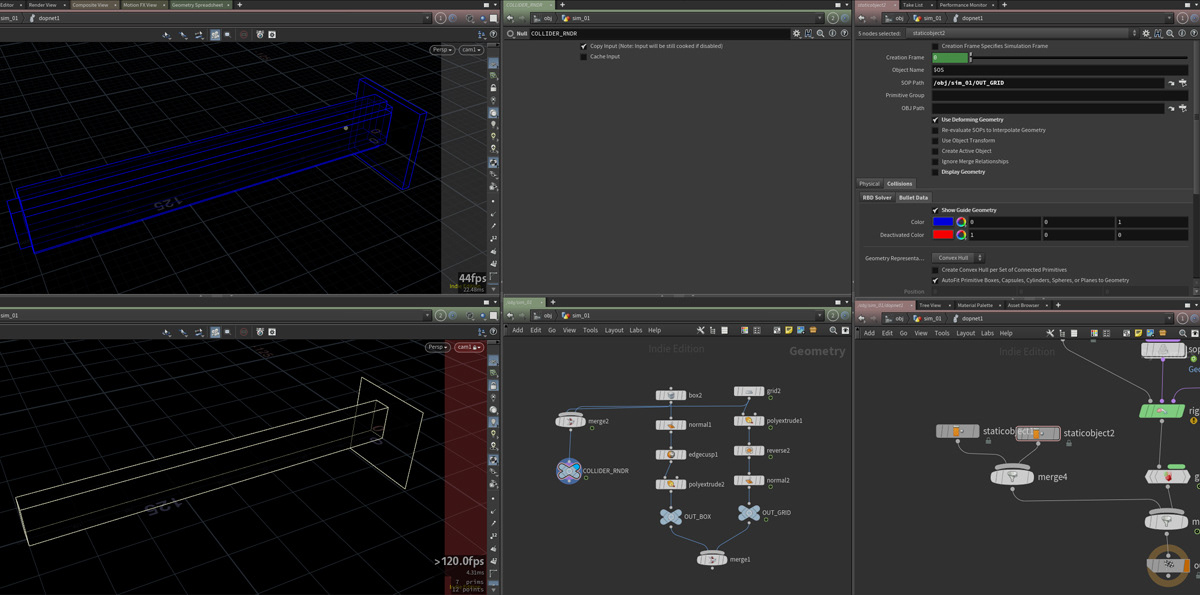Open Persp dropdown in bottom viewport

tap(438, 347)
